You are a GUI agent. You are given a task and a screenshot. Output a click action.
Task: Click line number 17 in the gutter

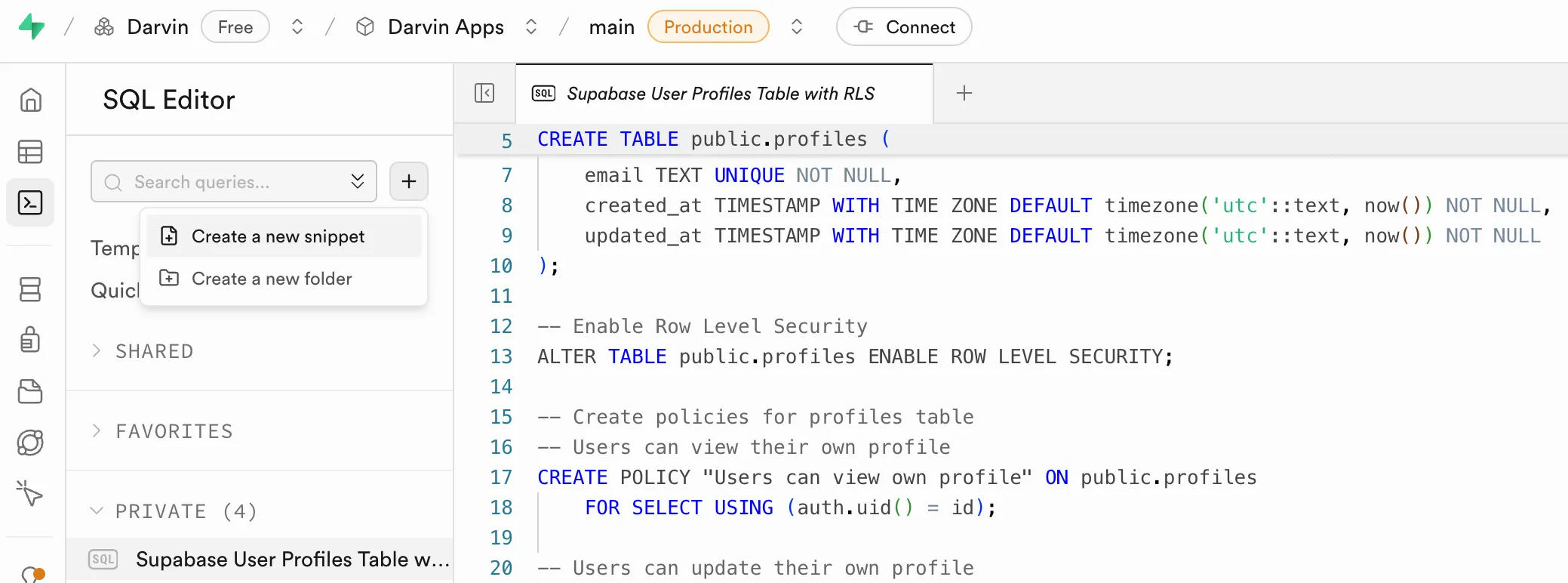tap(501, 477)
